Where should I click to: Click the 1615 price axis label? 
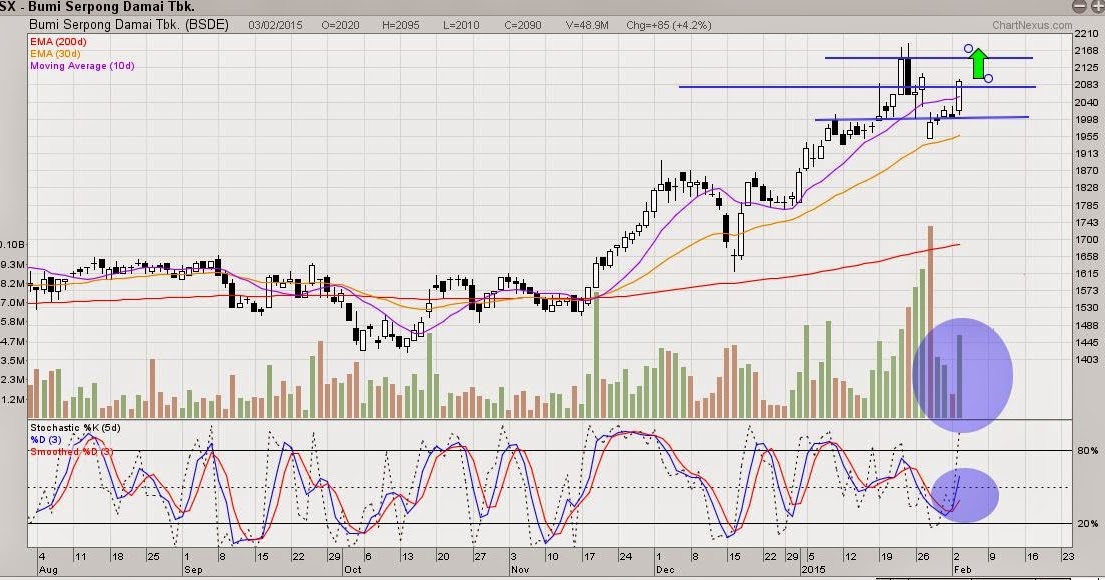click(x=1087, y=273)
